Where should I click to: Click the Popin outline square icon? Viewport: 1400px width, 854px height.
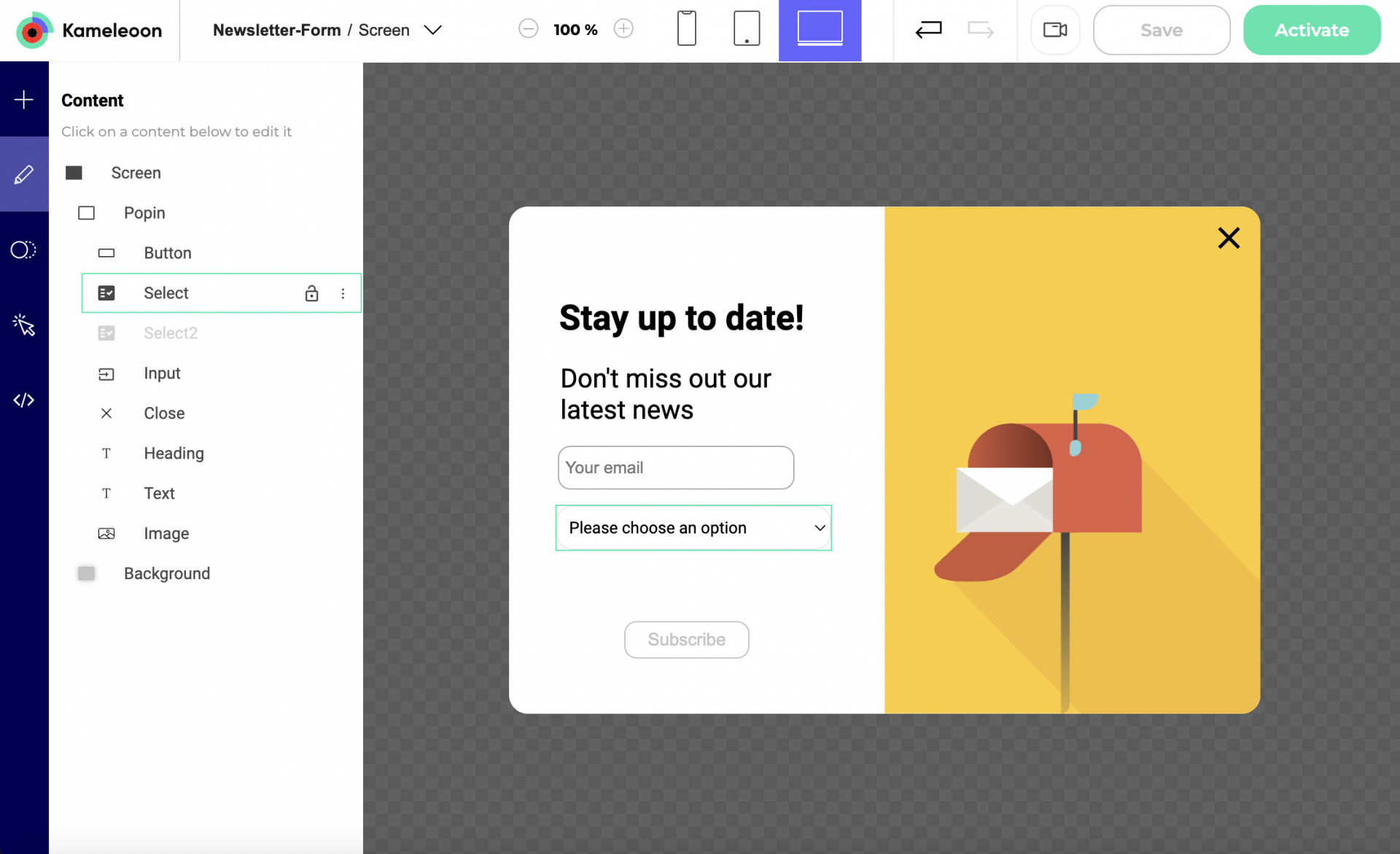pos(86,213)
